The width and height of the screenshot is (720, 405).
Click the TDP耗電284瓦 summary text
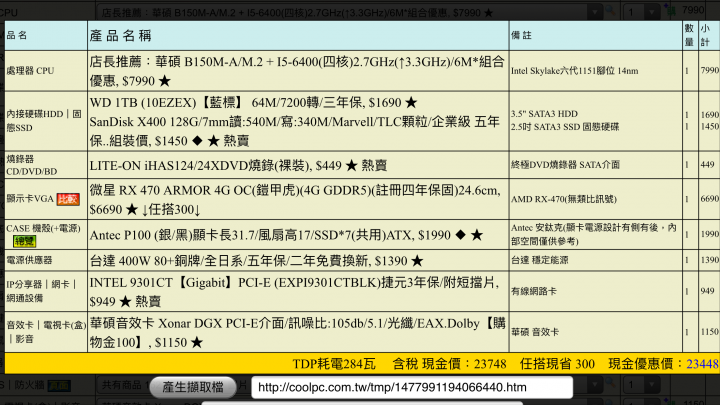(334, 364)
